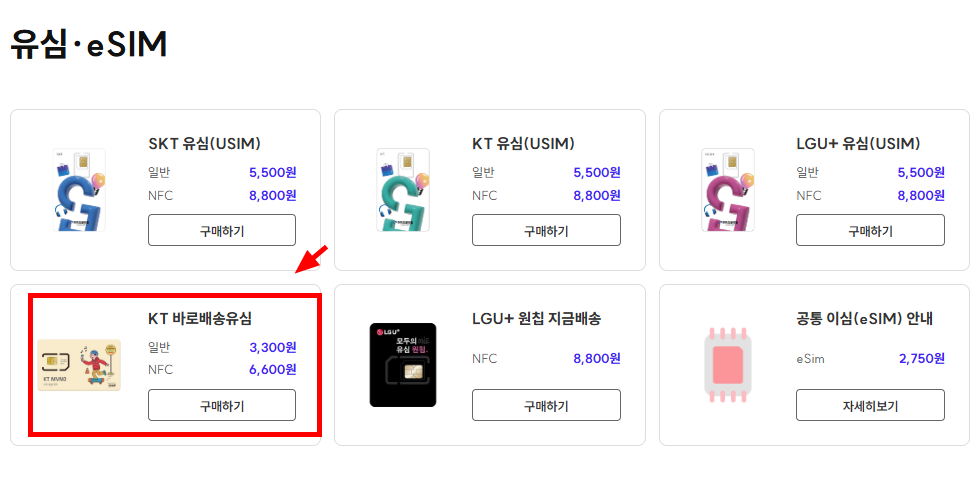Select the KT 바로배송유심 title
This screenshot has height=478, width=980.
click(200, 319)
